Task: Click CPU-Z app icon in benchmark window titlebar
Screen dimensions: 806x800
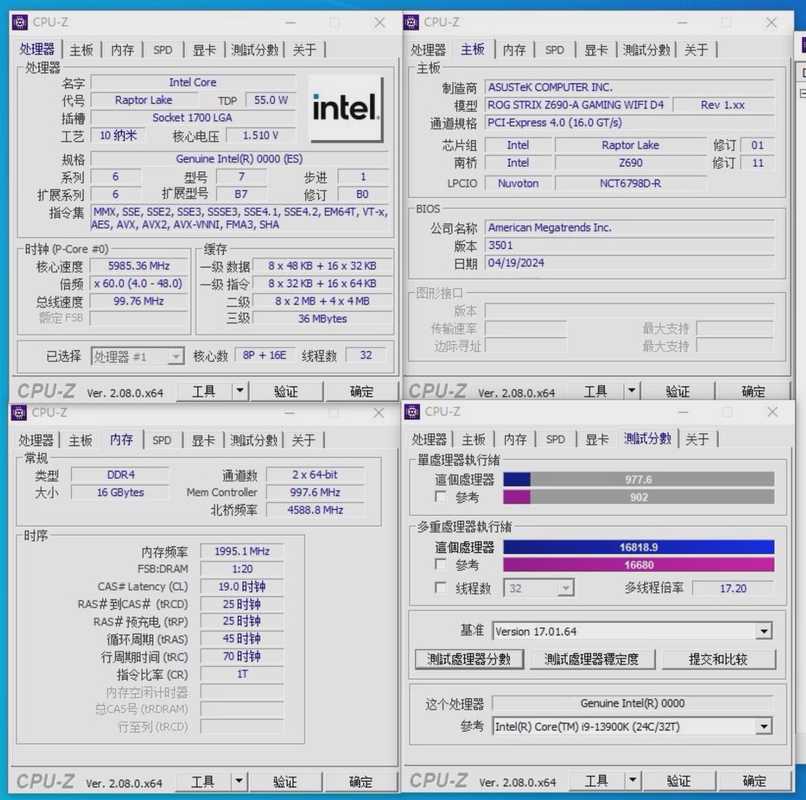Action: point(412,411)
